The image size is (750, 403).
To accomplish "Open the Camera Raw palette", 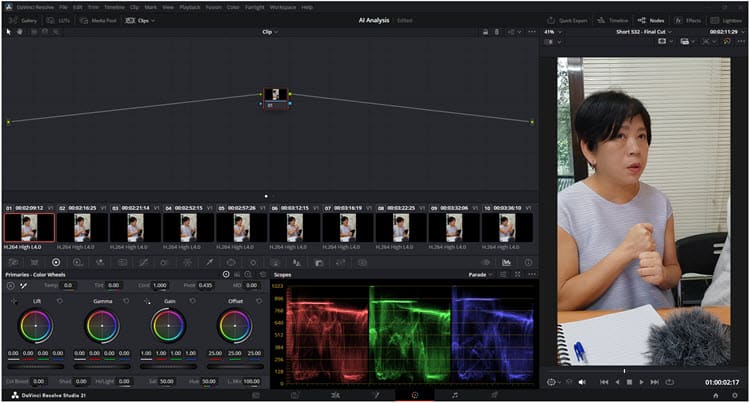I will 13,262.
